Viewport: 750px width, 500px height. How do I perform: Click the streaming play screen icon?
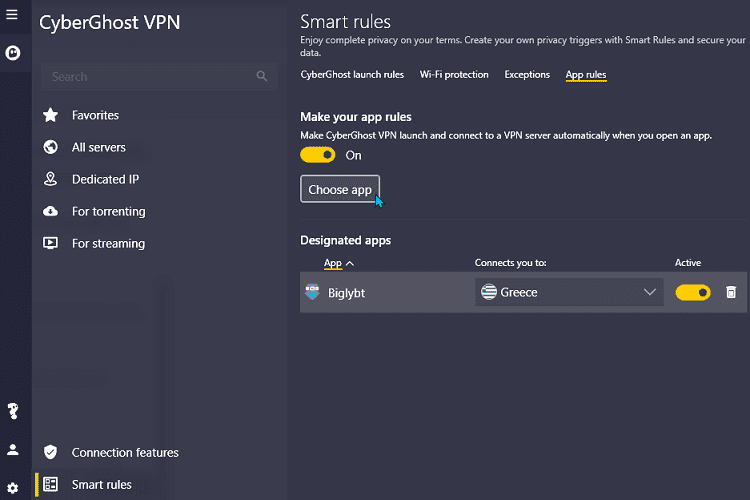(x=50, y=243)
